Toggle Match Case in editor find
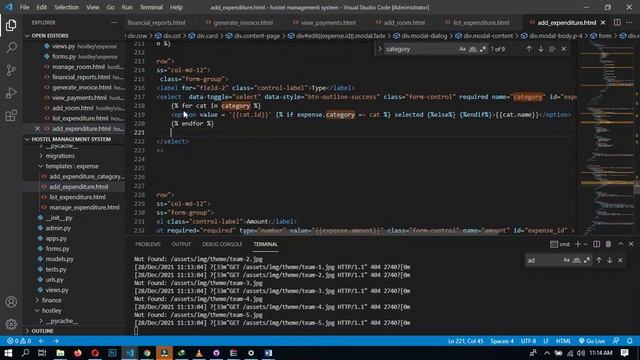The height and width of the screenshot is (360, 640). [x=462, y=49]
